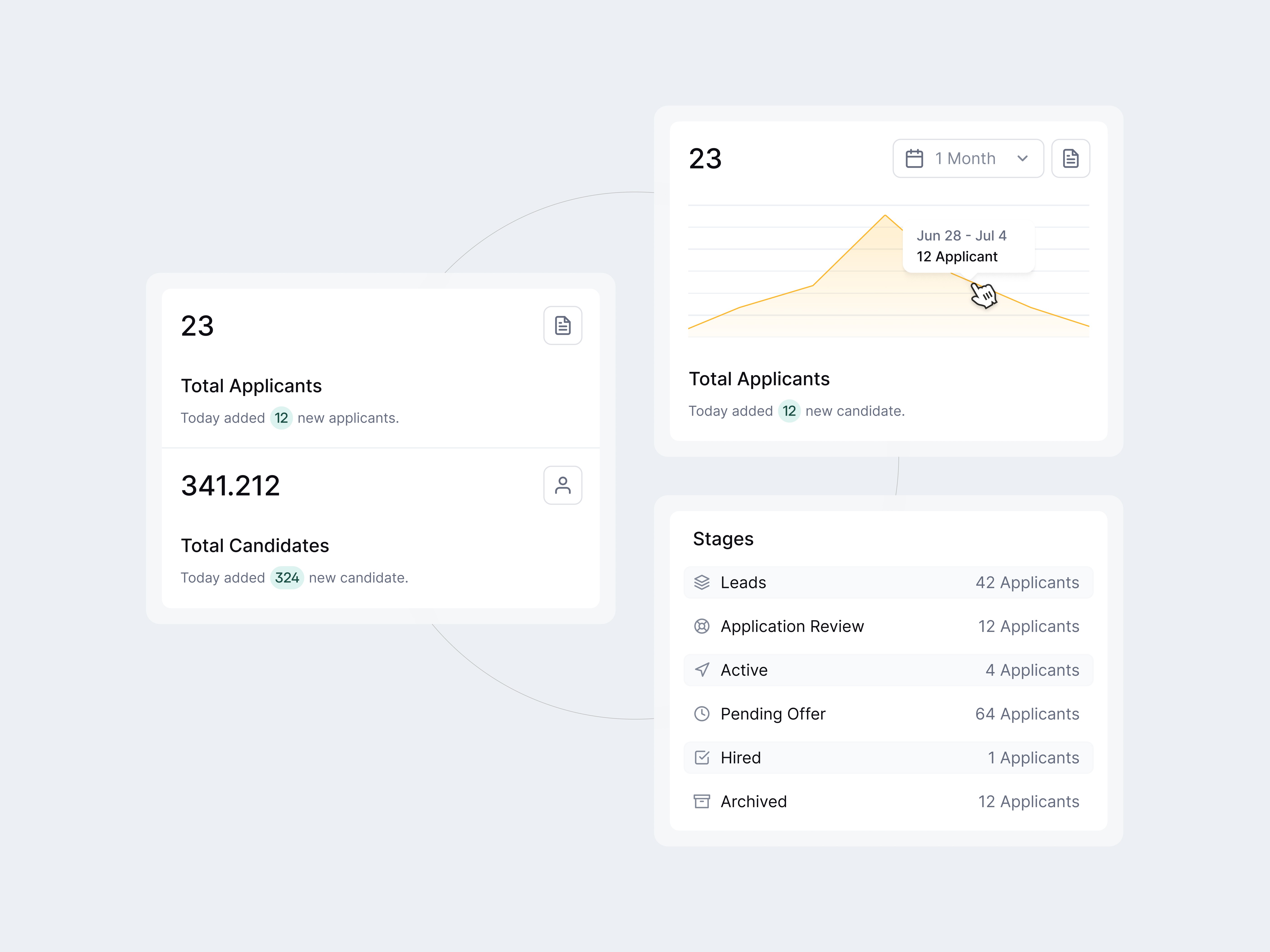Open the 1 Month period dropdown

[x=968, y=158]
